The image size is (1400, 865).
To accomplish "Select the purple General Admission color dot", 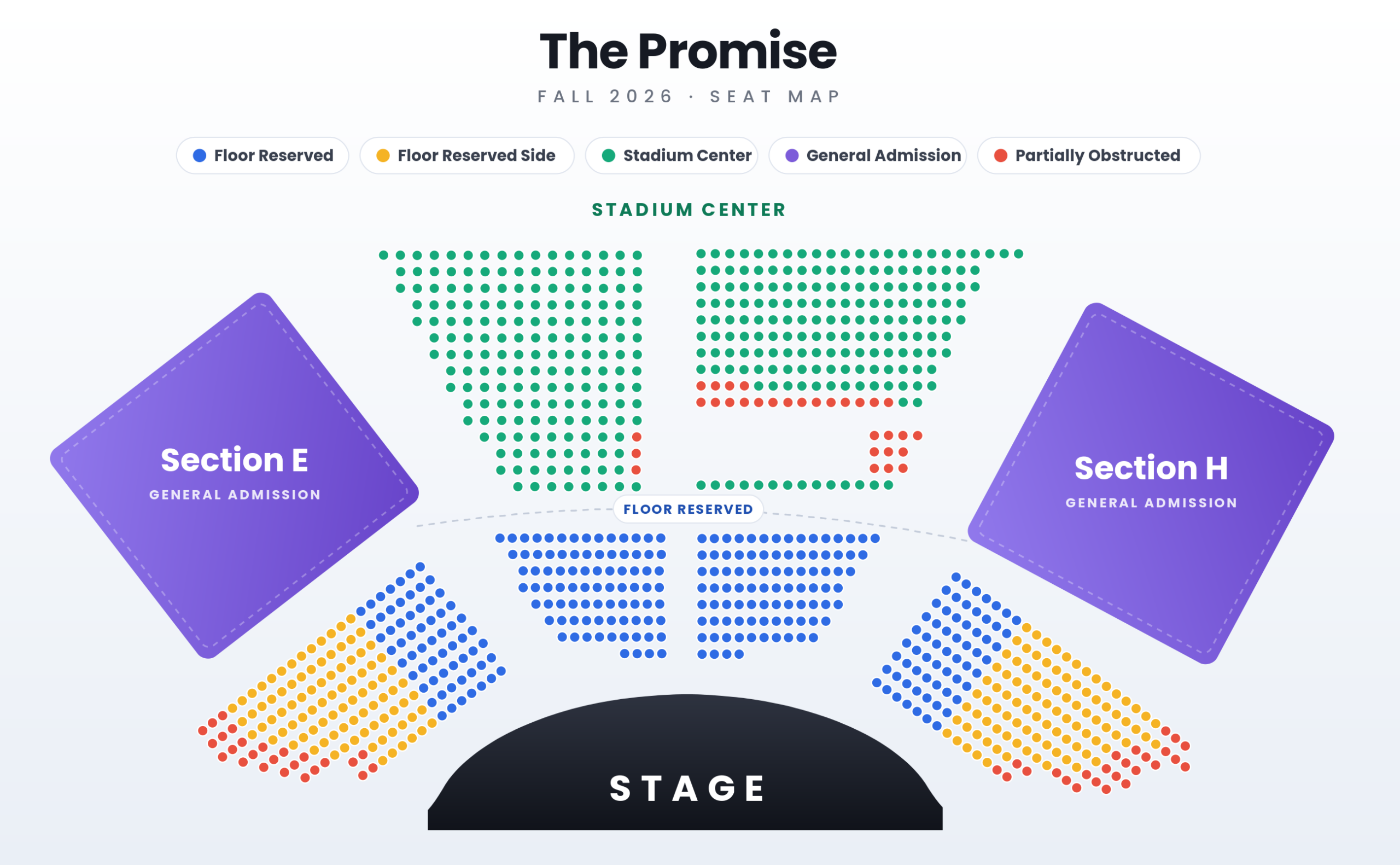I will 792,155.
